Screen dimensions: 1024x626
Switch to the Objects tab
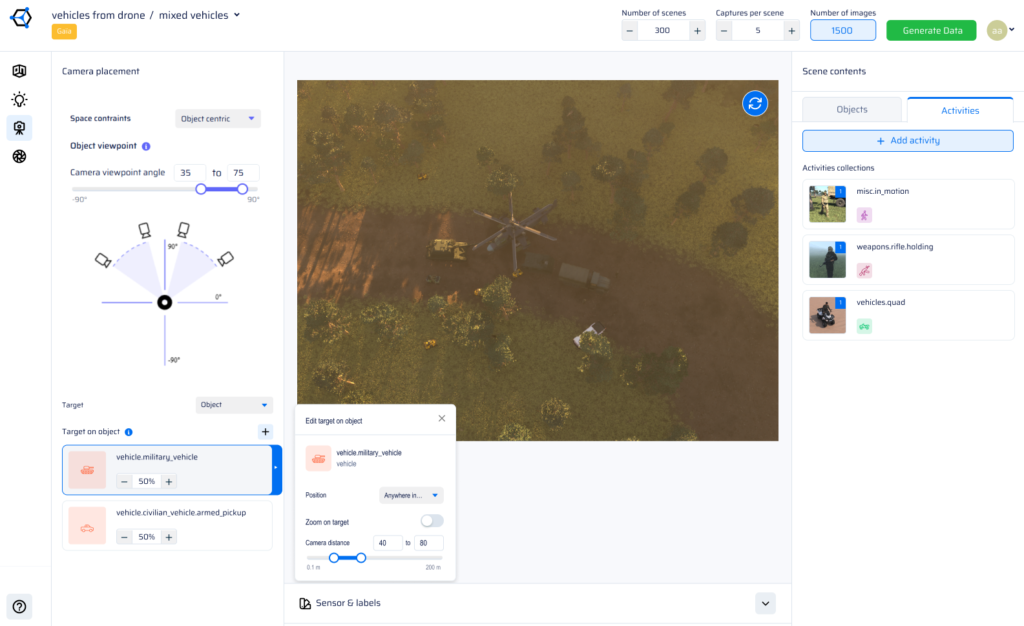(x=852, y=110)
